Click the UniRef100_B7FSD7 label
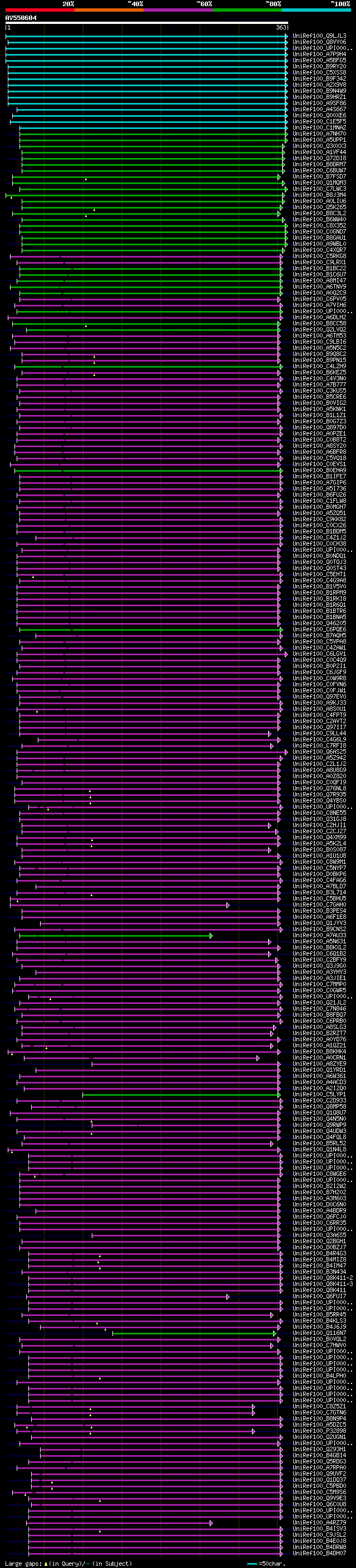The width and height of the screenshot is (356, 1568). click(319, 176)
